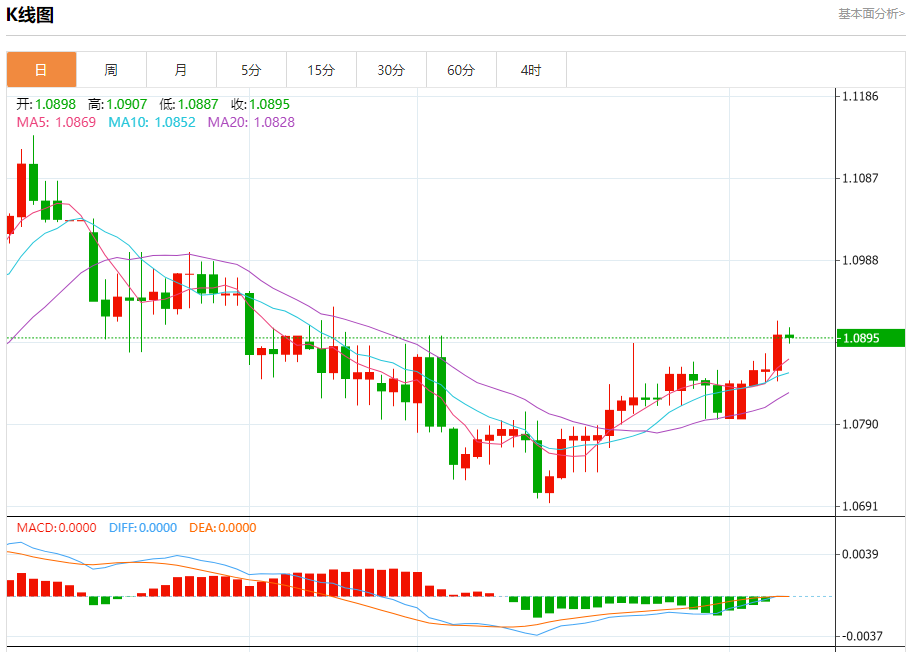
Task: Click the 1.1186 price axis label
Action: click(x=860, y=96)
